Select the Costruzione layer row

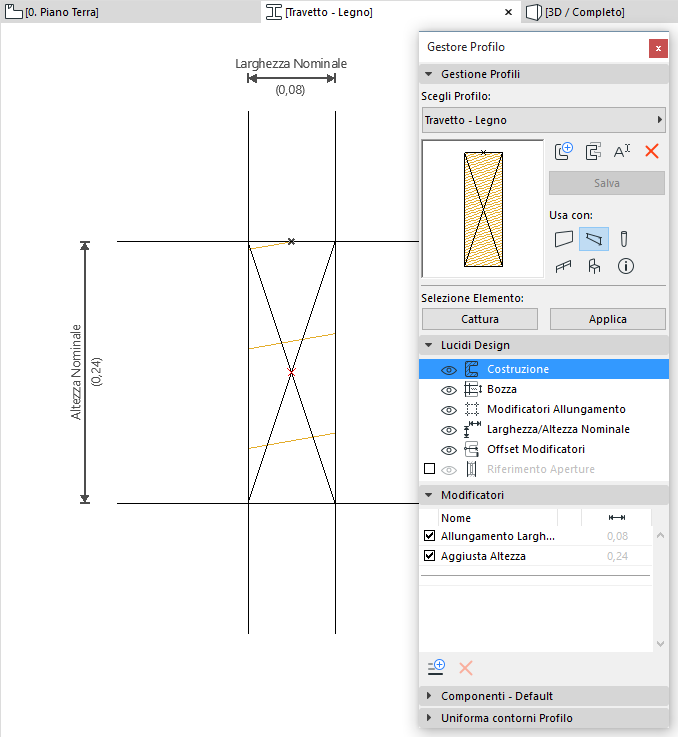[x=544, y=369]
